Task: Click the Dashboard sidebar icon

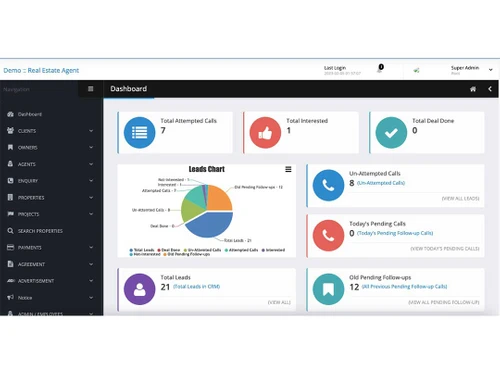Action: tap(10, 114)
